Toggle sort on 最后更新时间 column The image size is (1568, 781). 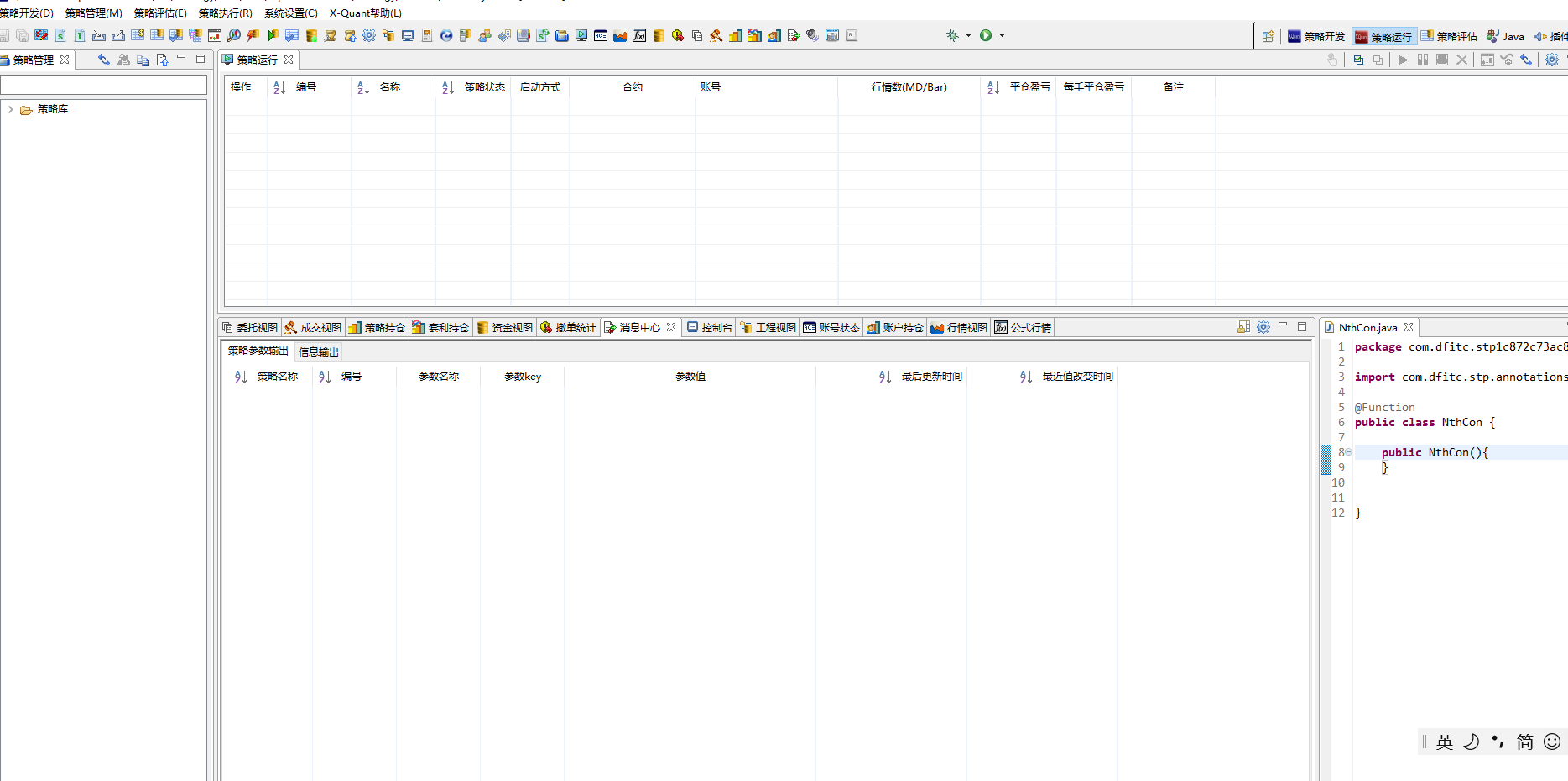pos(885,377)
